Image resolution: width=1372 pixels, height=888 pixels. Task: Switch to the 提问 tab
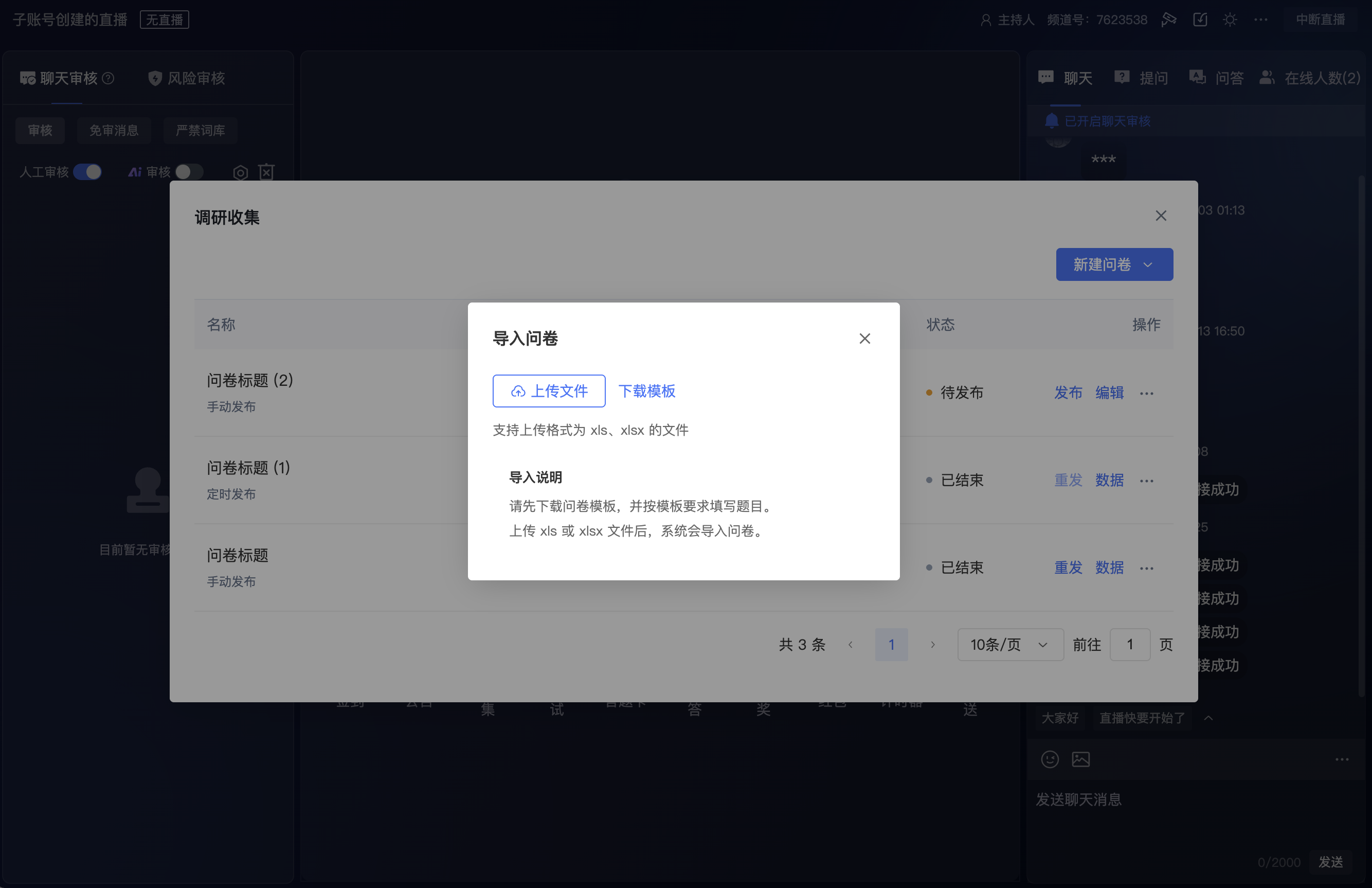[x=1141, y=78]
